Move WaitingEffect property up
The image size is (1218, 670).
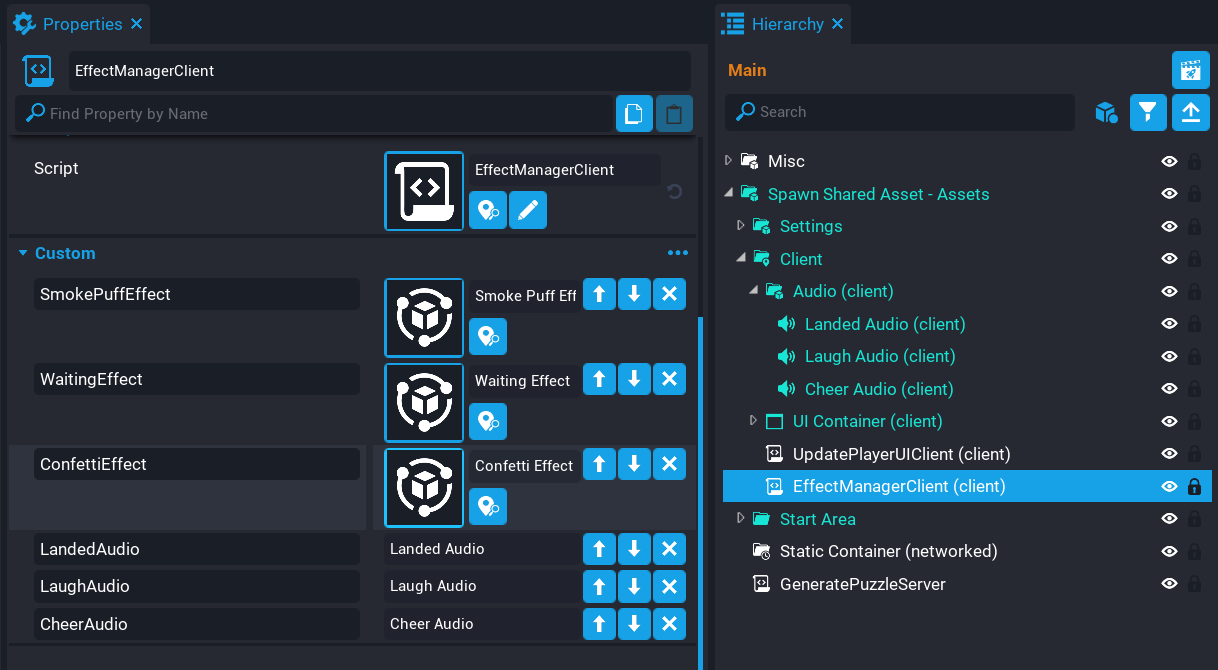click(599, 379)
